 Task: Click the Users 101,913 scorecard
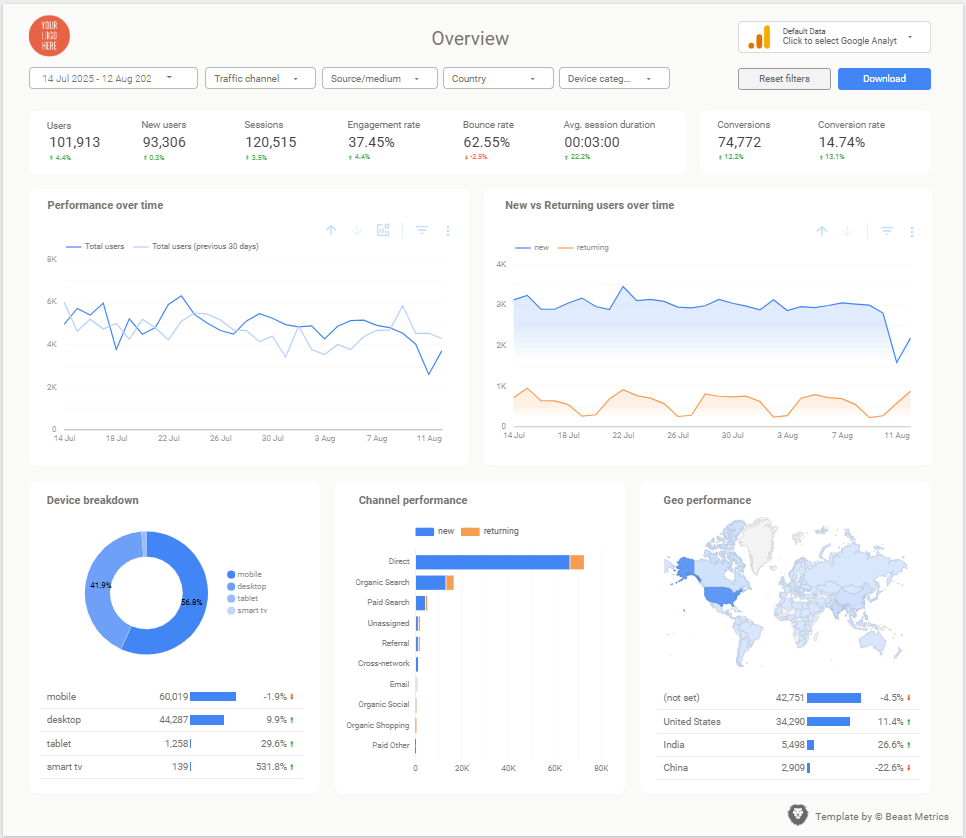pyautogui.click(x=74, y=142)
